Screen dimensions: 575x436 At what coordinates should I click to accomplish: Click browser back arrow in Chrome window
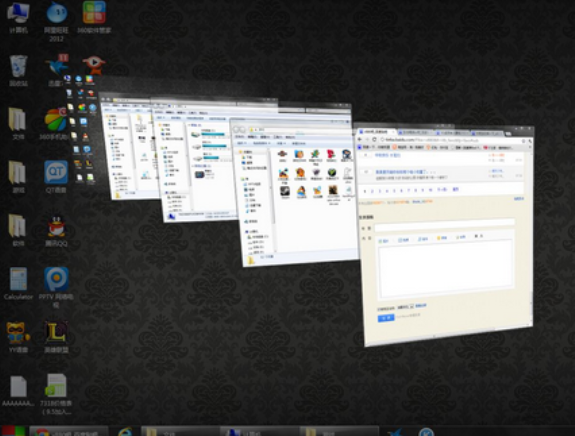pos(360,139)
